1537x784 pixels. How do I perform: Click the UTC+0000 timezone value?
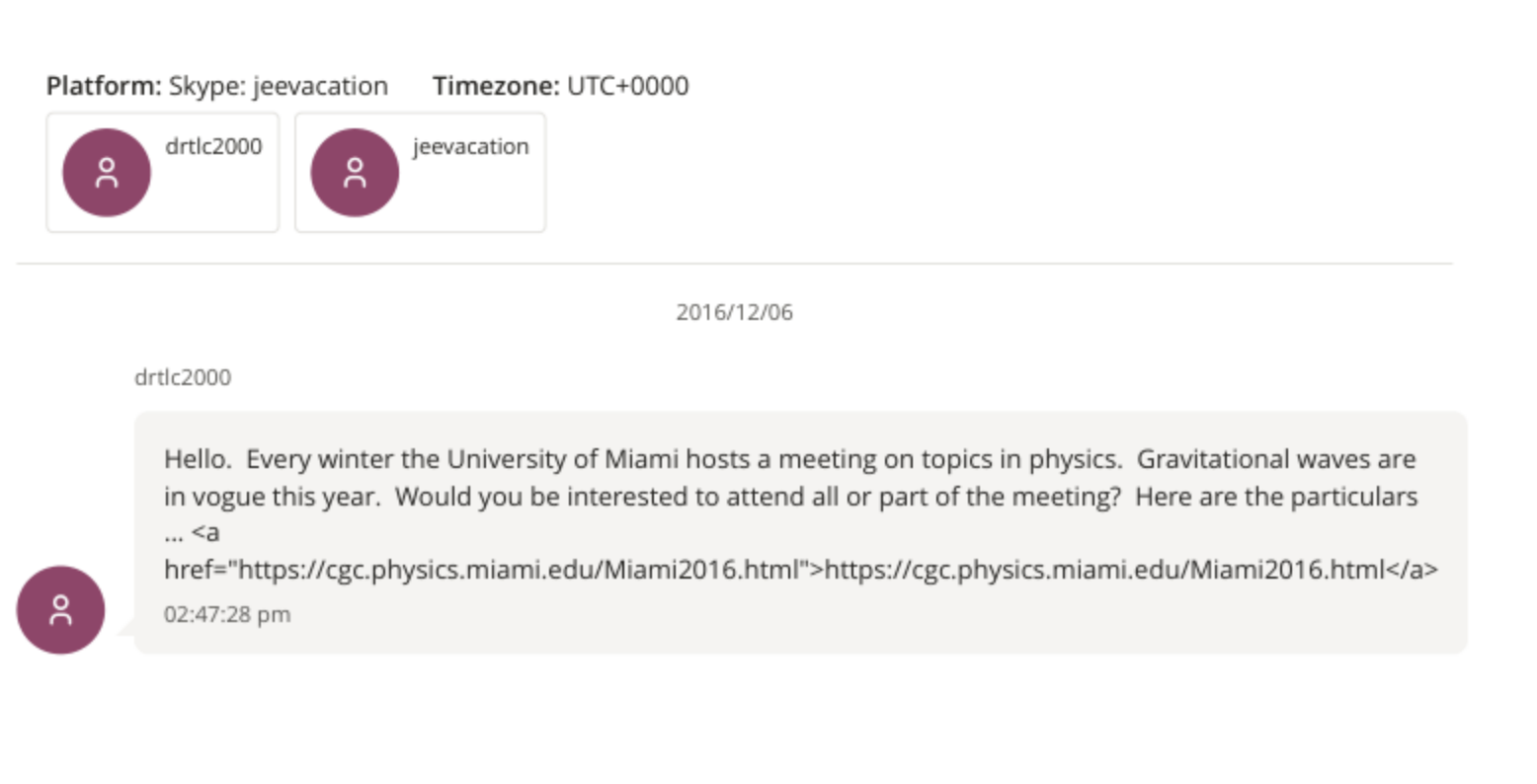click(x=627, y=86)
